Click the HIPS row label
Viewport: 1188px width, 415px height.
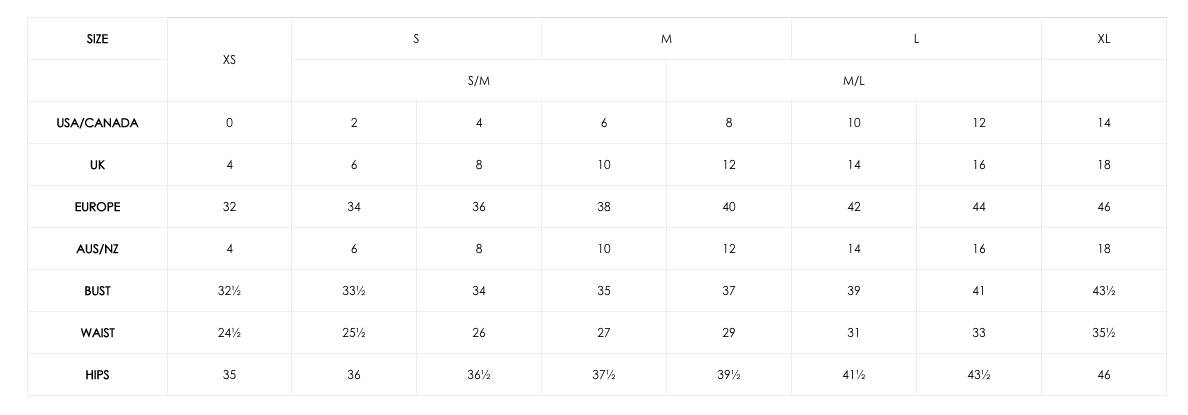tap(98, 375)
